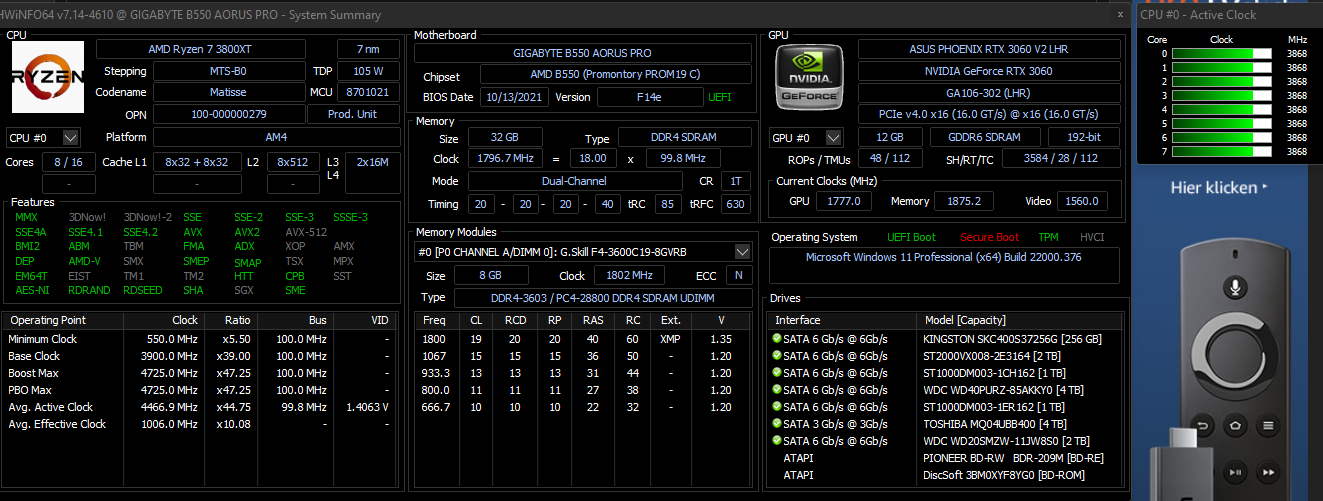The width and height of the screenshot is (1323, 501).
Task: Click the GPU current clock '1777.0'
Action: click(x=844, y=201)
